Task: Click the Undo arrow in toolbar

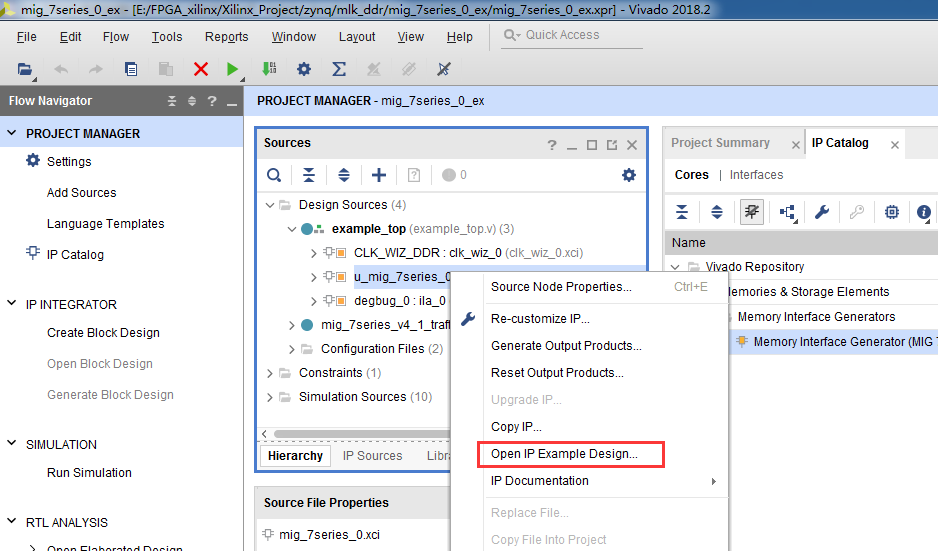Action: coord(60,69)
